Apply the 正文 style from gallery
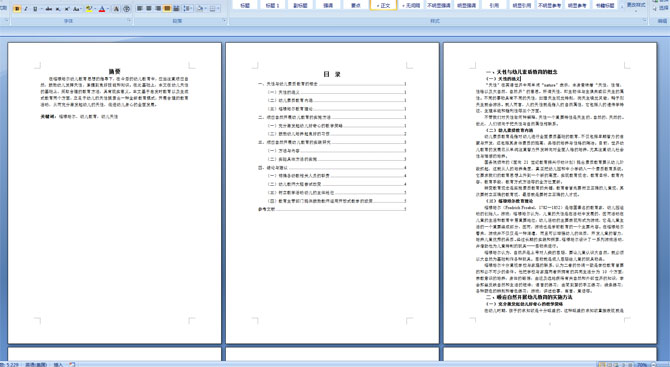670x367 pixels. click(x=383, y=5)
